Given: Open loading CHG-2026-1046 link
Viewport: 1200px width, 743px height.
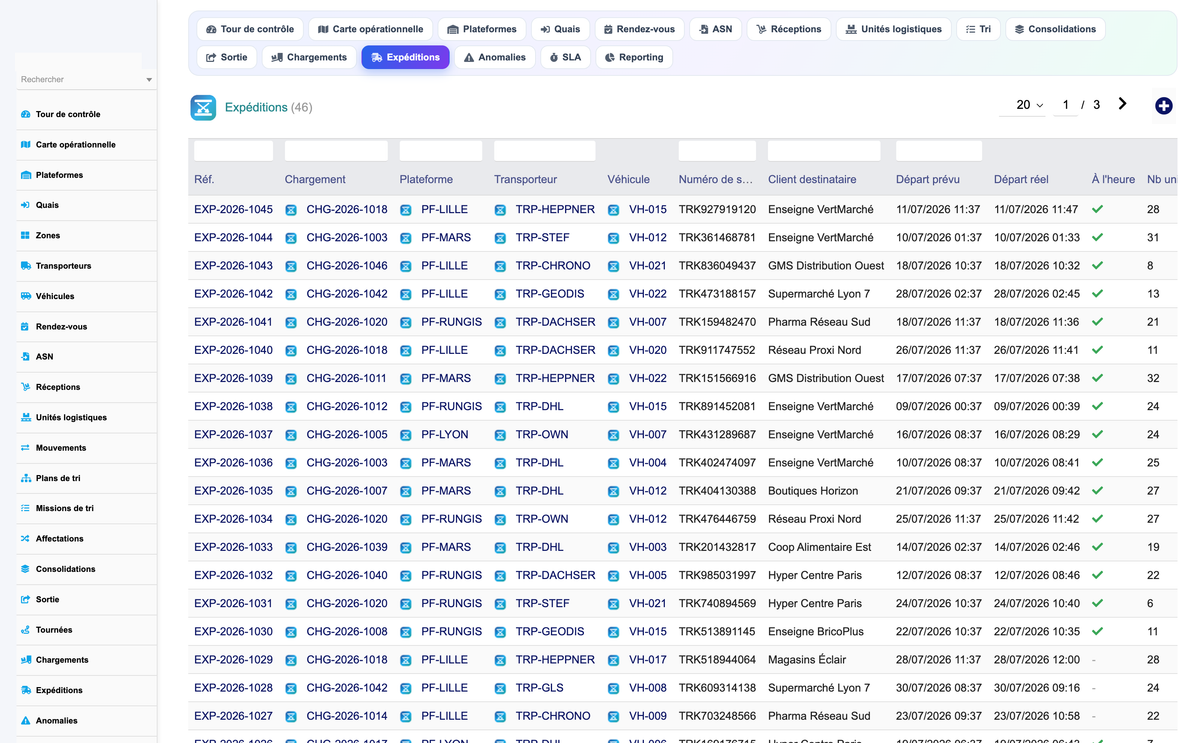Looking at the screenshot, I should point(347,266).
